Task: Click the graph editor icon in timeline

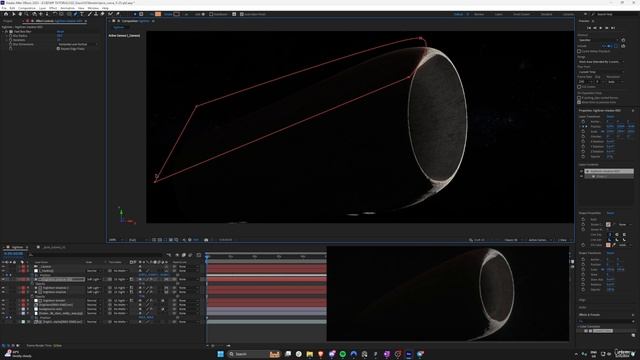Action: (x=198, y=255)
